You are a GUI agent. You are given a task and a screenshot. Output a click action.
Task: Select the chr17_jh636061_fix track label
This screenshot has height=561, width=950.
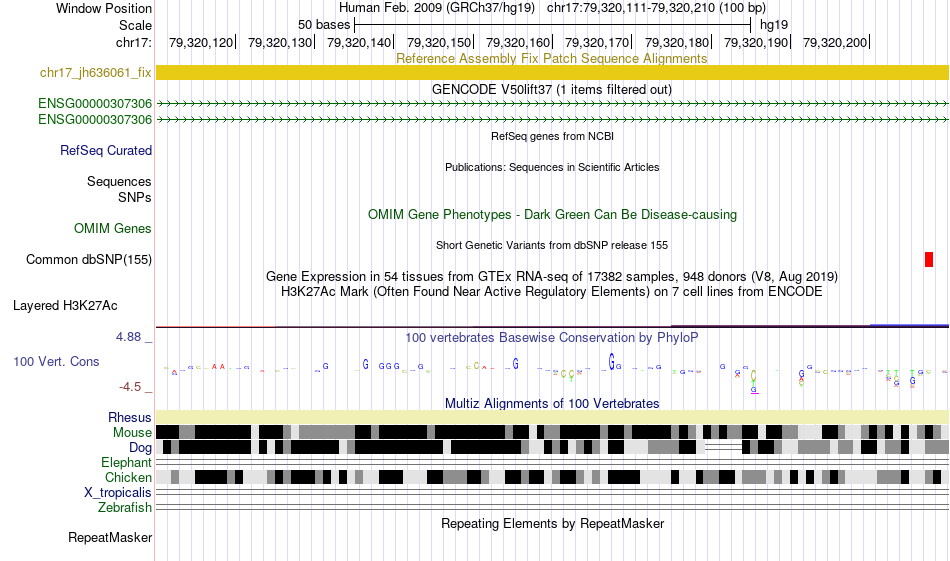96,73
